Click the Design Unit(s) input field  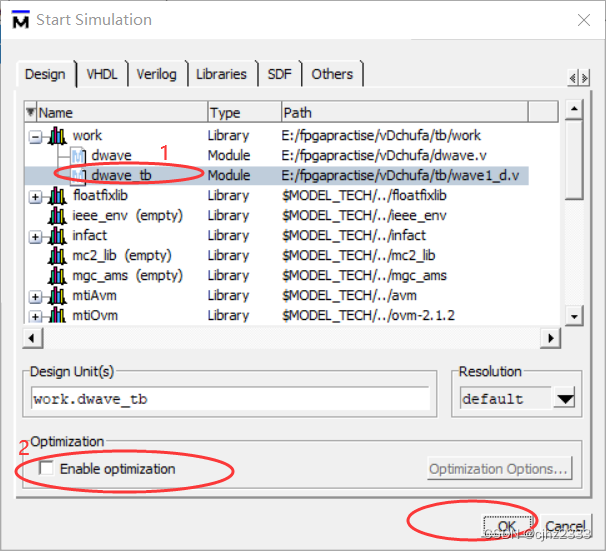[x=230, y=398]
